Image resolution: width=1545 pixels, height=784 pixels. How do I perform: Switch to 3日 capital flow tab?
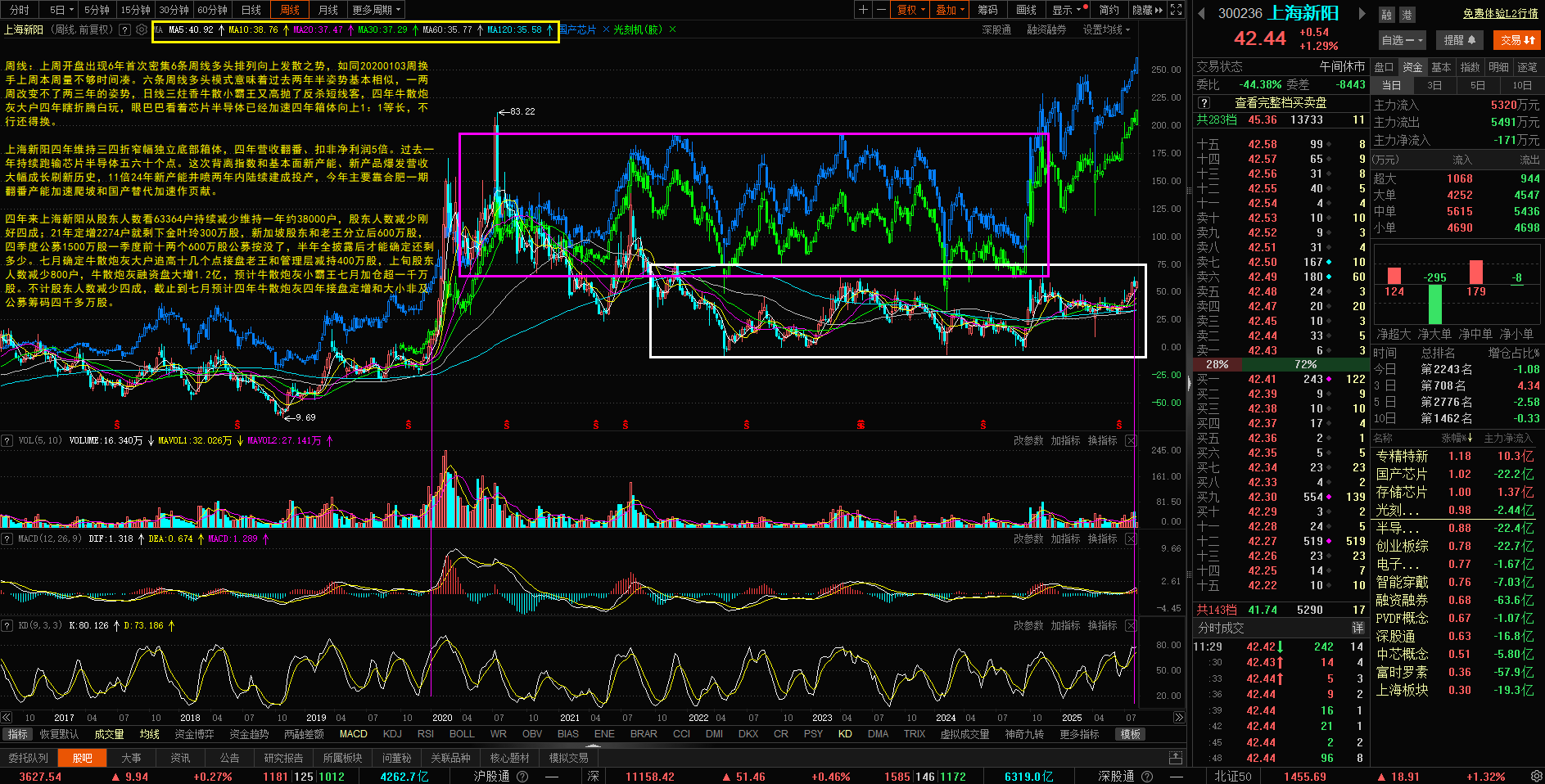(x=1434, y=85)
